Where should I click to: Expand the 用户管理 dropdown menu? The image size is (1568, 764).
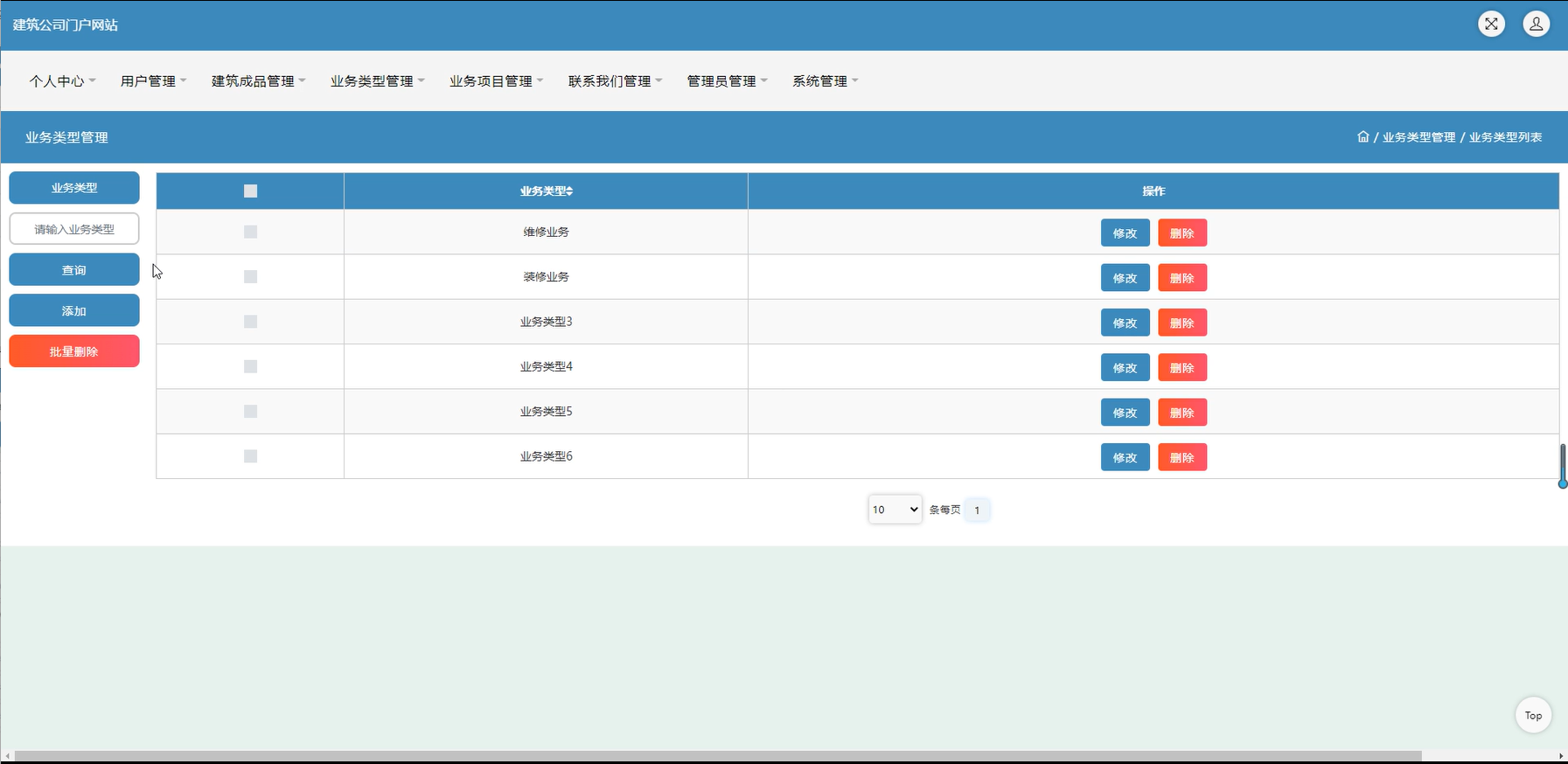tap(153, 80)
